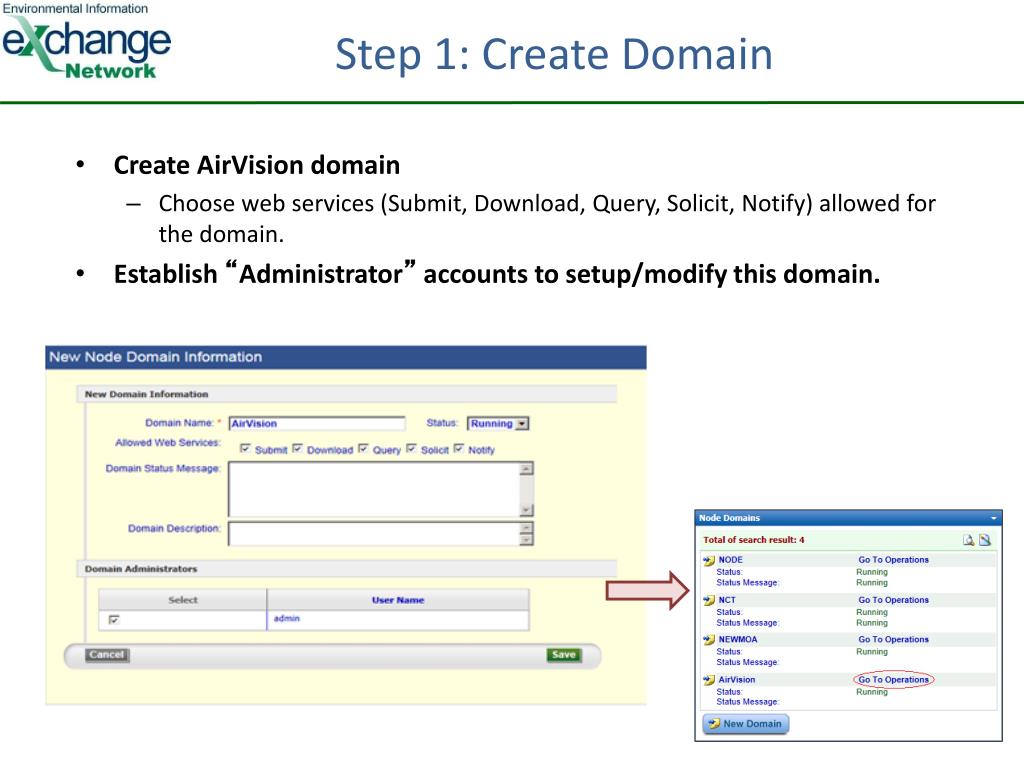The width and height of the screenshot is (1024, 768).
Task: Click the Allowed Web Services label
Action: 168,443
